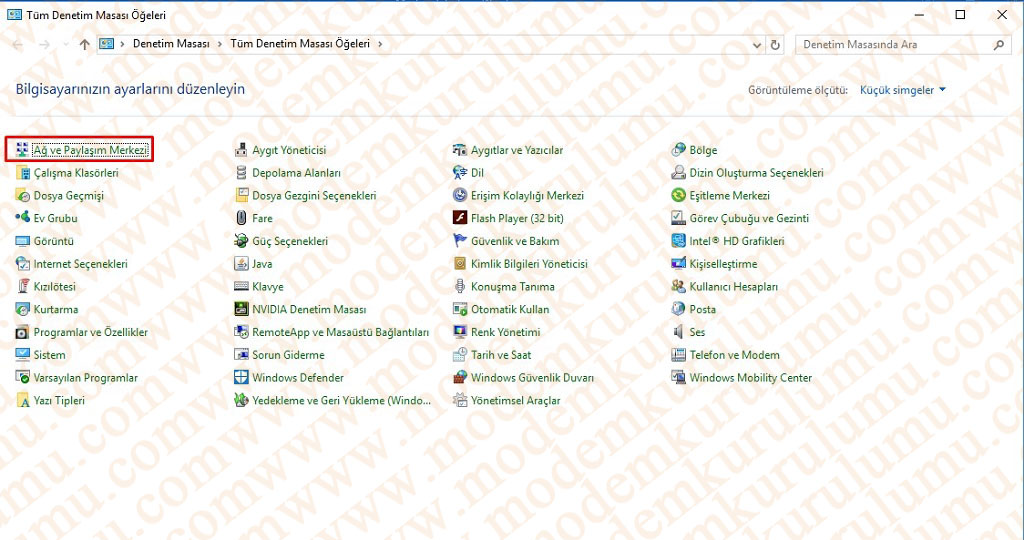Go up one level arrow

click(x=84, y=44)
